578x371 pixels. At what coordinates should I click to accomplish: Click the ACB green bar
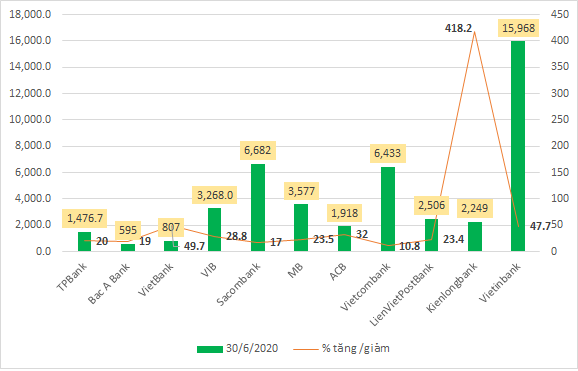tap(344, 239)
